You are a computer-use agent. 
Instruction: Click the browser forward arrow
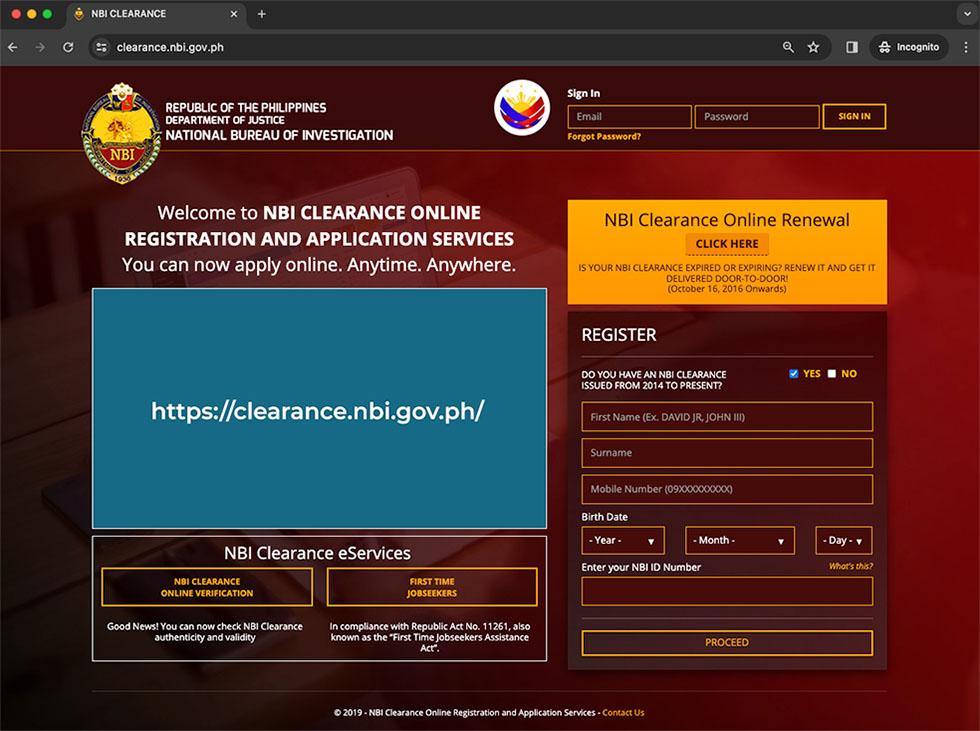coord(40,47)
